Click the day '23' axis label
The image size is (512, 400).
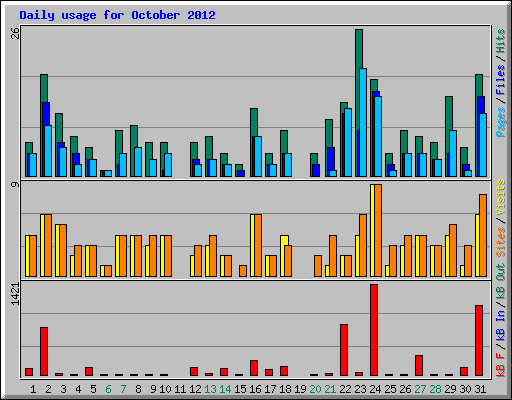tap(360, 389)
